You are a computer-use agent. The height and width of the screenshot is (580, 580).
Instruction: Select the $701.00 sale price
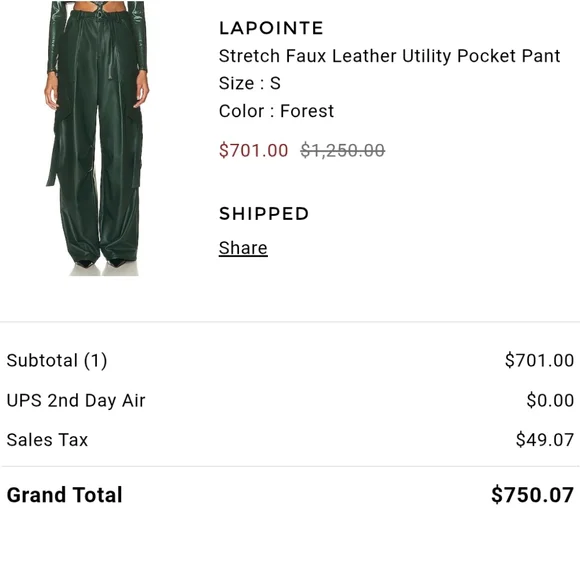click(x=253, y=151)
